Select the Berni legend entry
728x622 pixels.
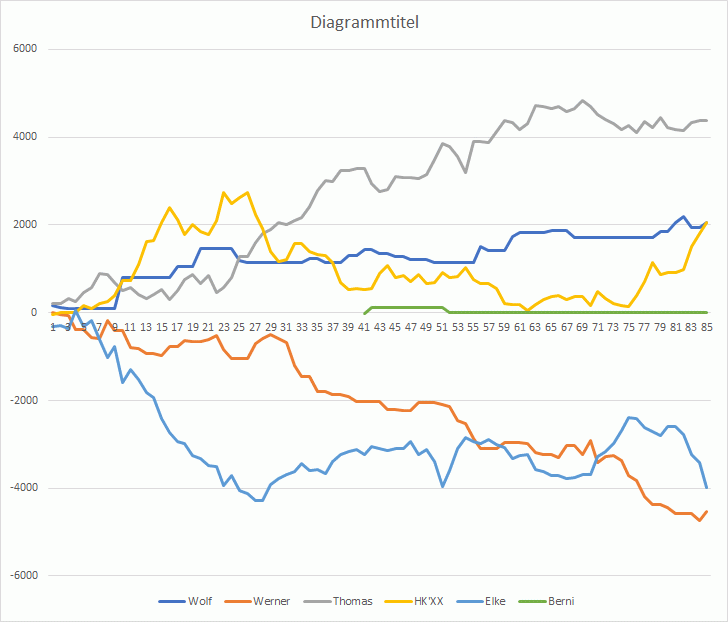coord(561,601)
